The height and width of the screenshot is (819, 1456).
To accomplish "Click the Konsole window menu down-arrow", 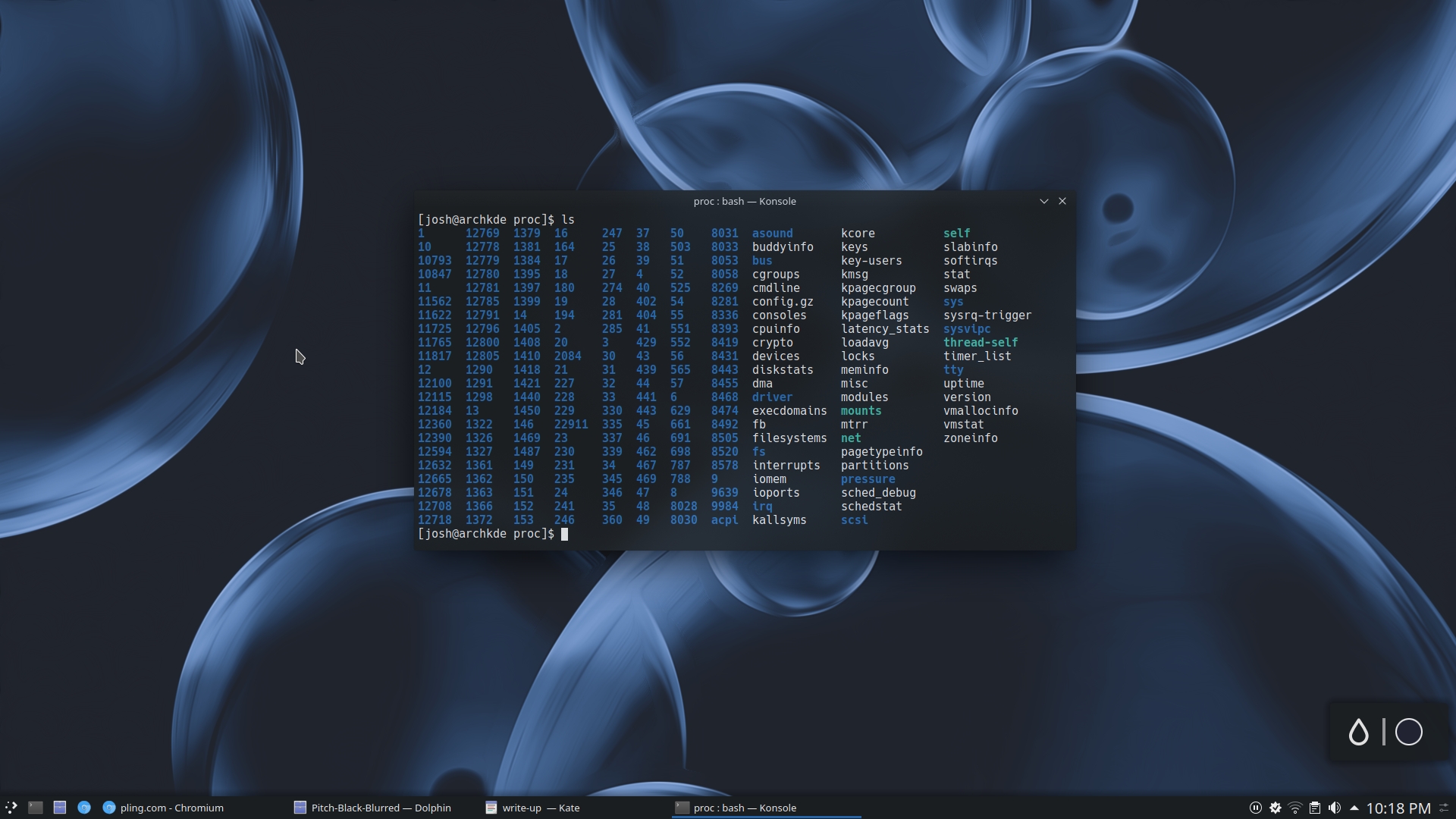I will 1043,201.
